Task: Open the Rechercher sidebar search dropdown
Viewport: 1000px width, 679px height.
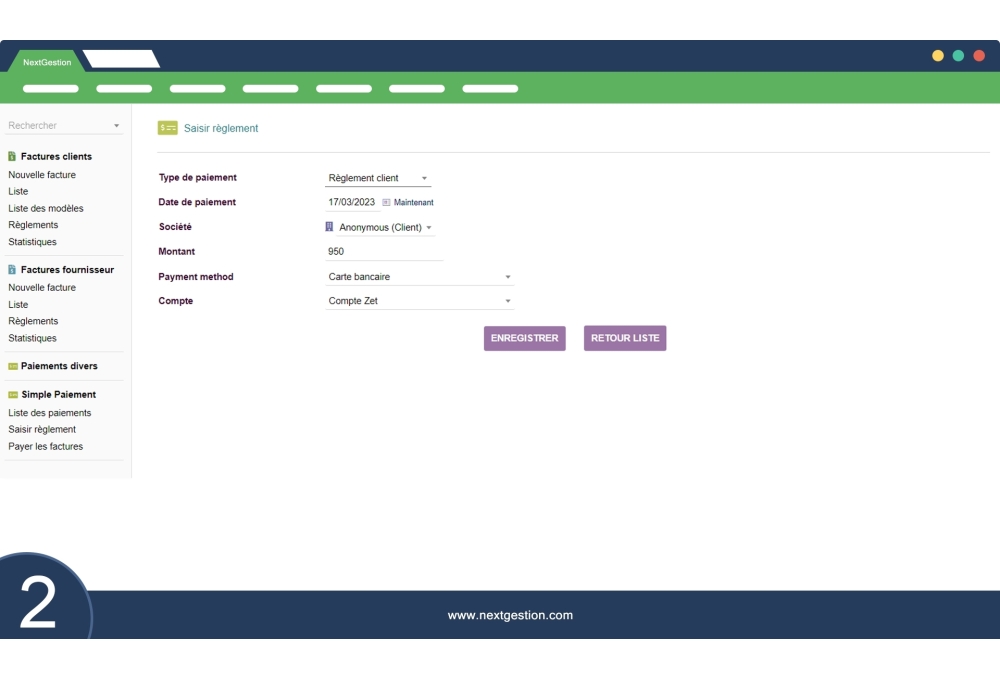Action: 64,126
